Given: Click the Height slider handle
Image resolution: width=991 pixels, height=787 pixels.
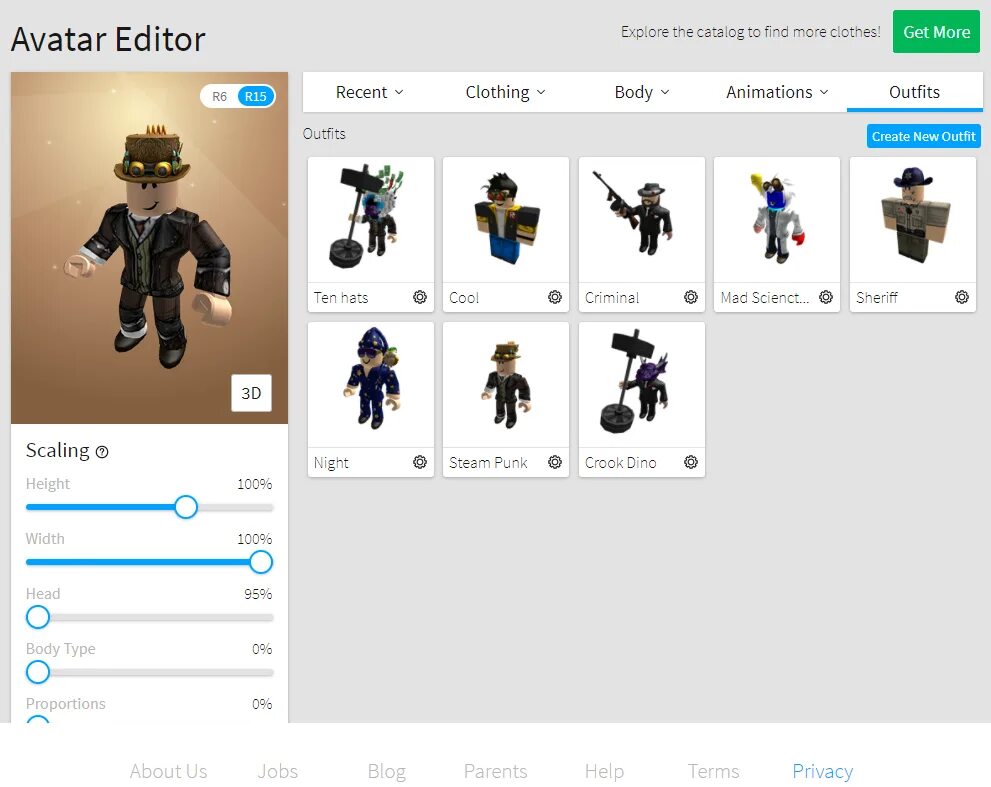Looking at the screenshot, I should coord(186,507).
